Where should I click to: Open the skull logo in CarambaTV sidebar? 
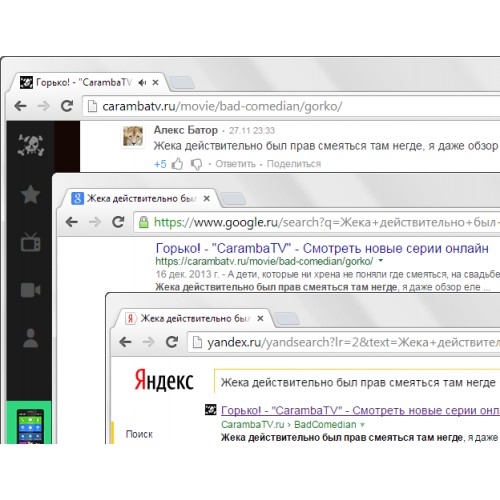click(x=31, y=145)
